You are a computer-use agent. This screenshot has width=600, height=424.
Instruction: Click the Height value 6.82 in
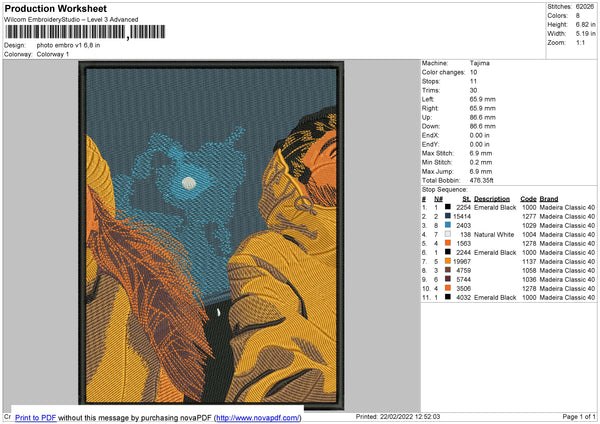[x=585, y=24]
